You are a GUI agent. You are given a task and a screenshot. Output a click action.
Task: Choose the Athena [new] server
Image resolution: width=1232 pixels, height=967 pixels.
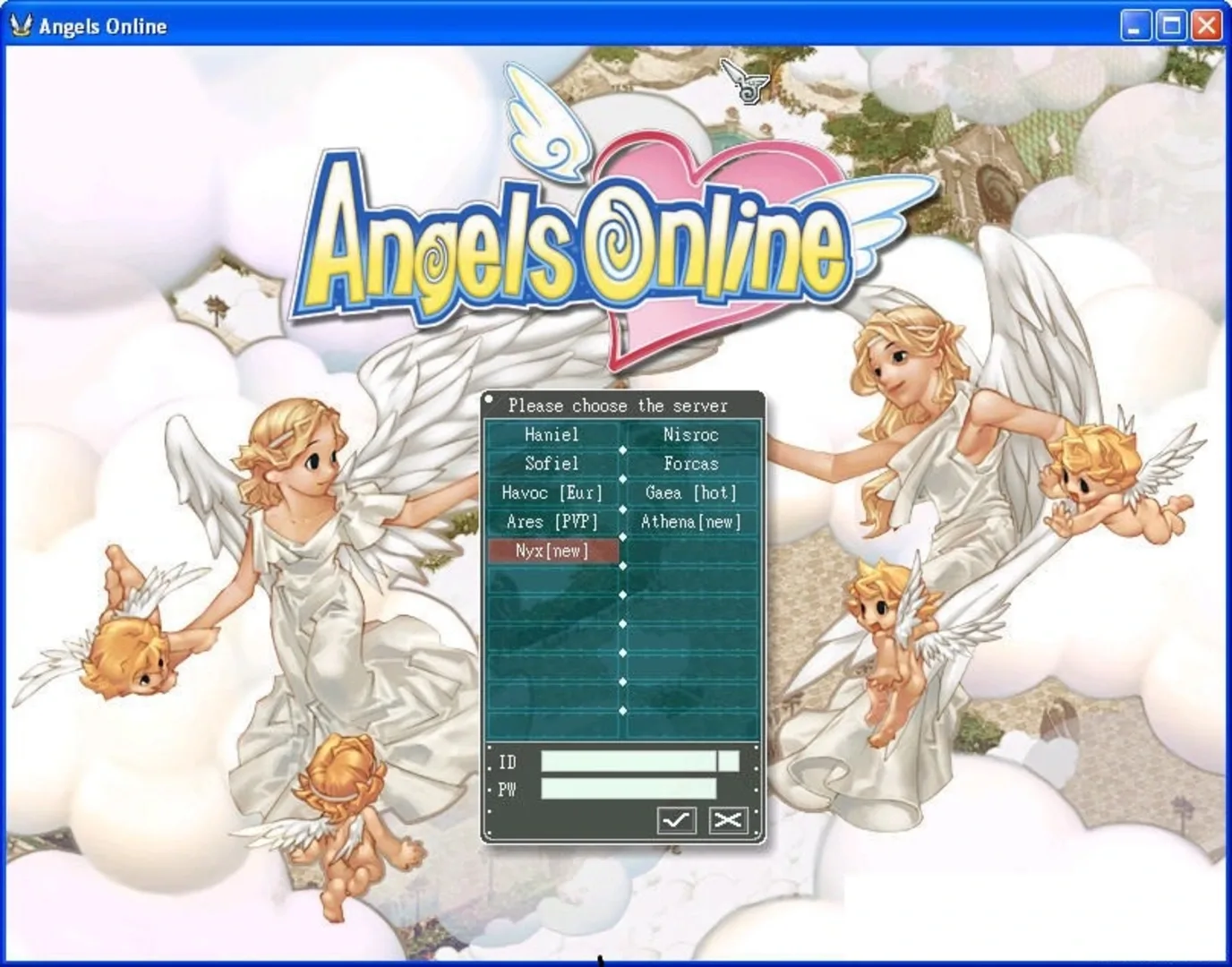click(x=692, y=521)
